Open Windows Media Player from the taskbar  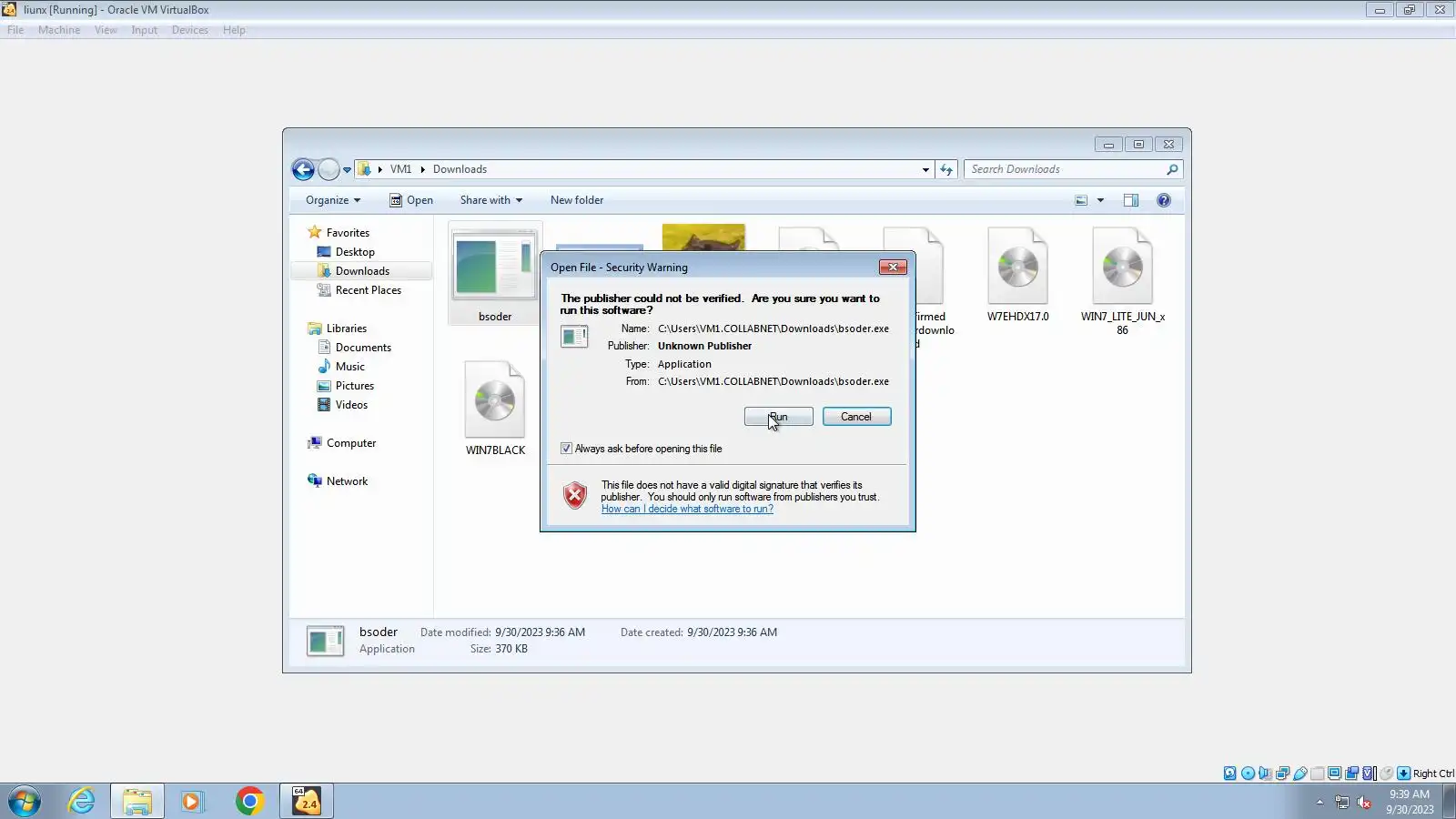(x=192, y=801)
